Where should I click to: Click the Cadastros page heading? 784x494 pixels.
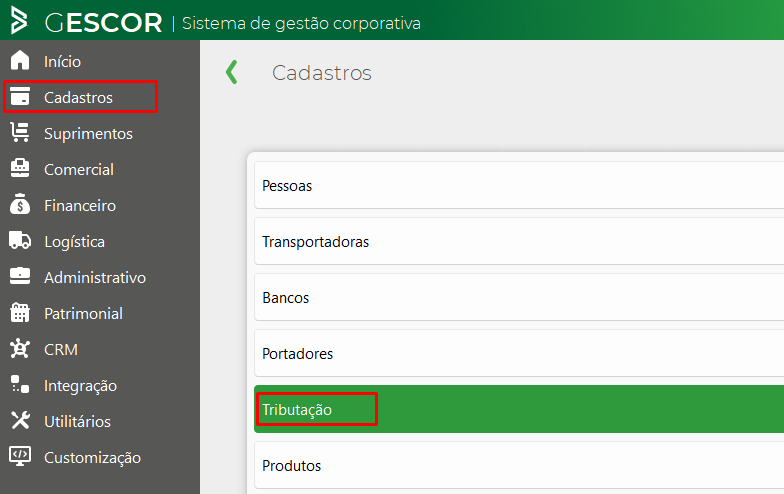coord(322,73)
